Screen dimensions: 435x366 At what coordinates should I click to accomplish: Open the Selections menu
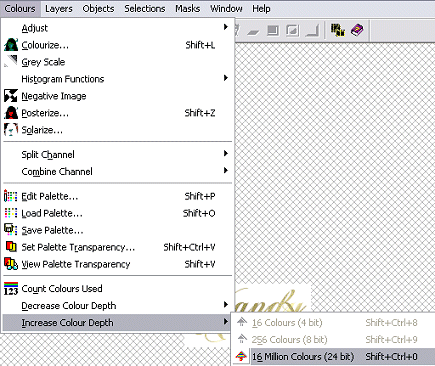[145, 9]
